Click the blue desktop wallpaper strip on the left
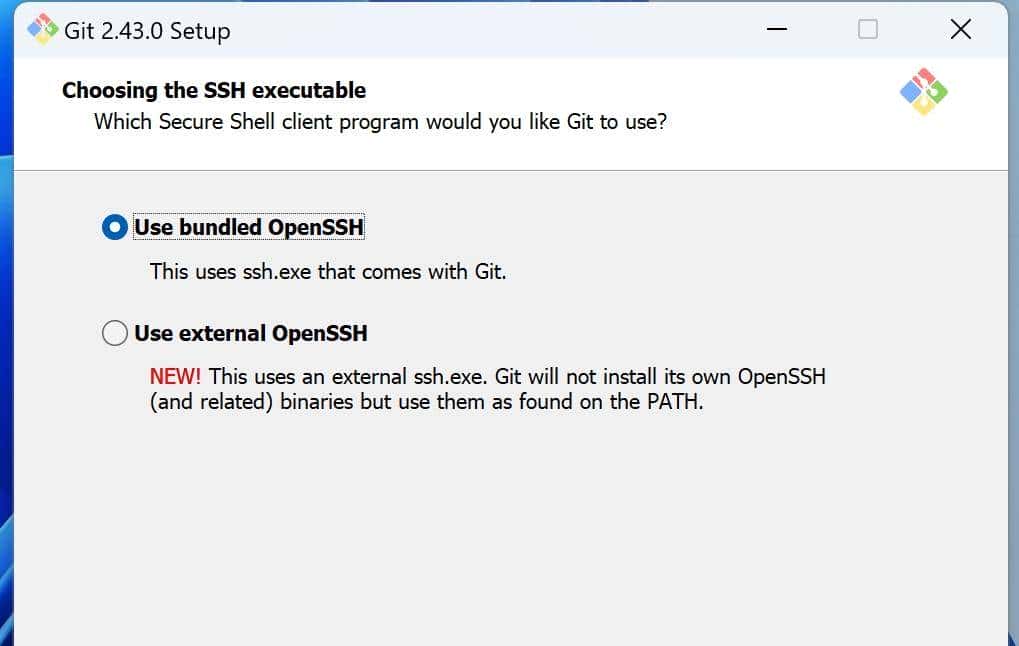Image resolution: width=1019 pixels, height=646 pixels. tap(8, 400)
